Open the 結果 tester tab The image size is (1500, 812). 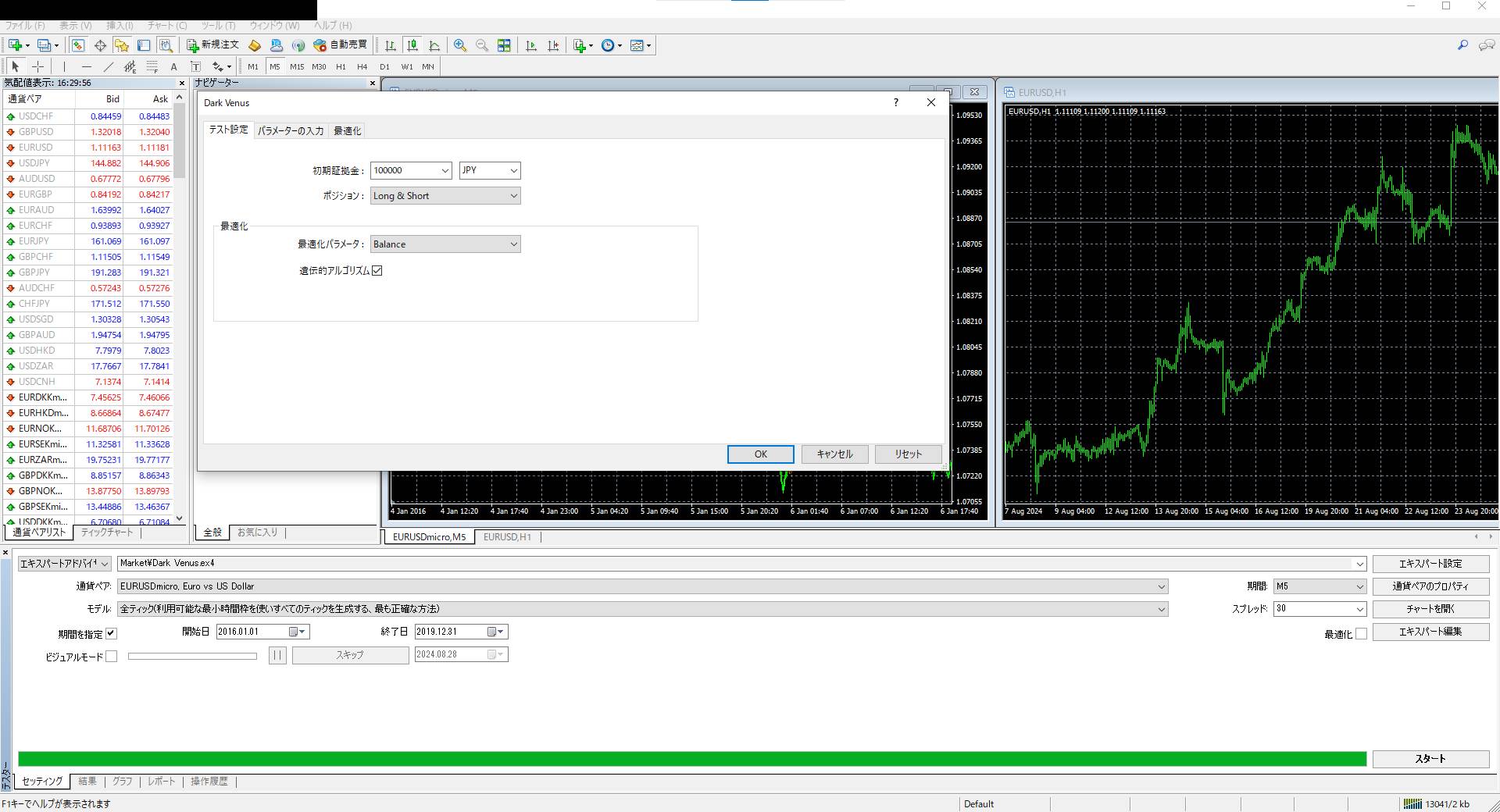(x=87, y=781)
